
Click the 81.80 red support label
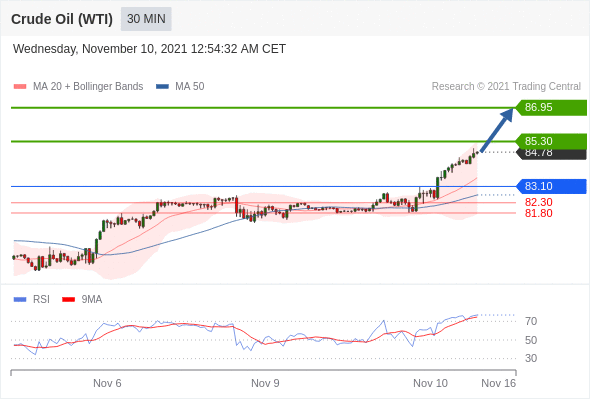click(538, 213)
